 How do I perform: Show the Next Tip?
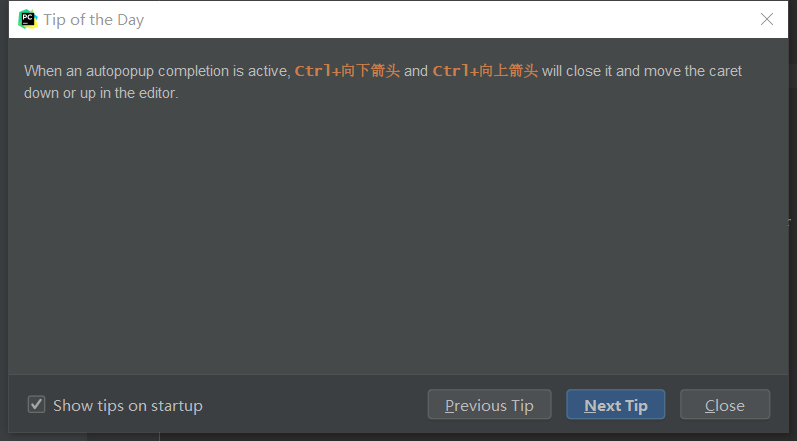[615, 405]
